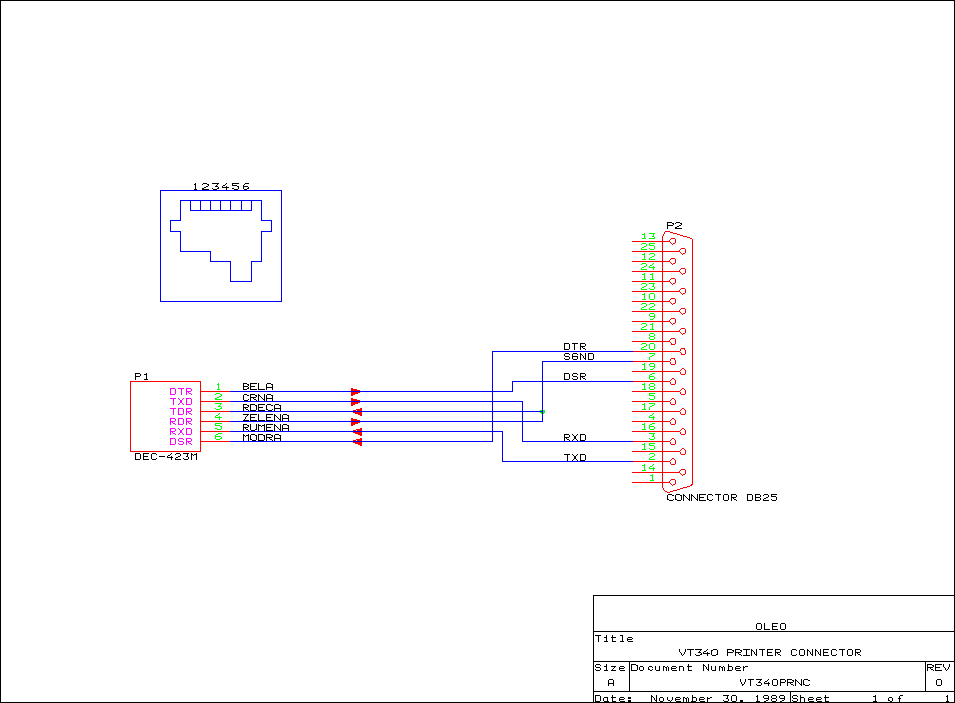Click the RJ jack pinout drawing

(x=221, y=245)
